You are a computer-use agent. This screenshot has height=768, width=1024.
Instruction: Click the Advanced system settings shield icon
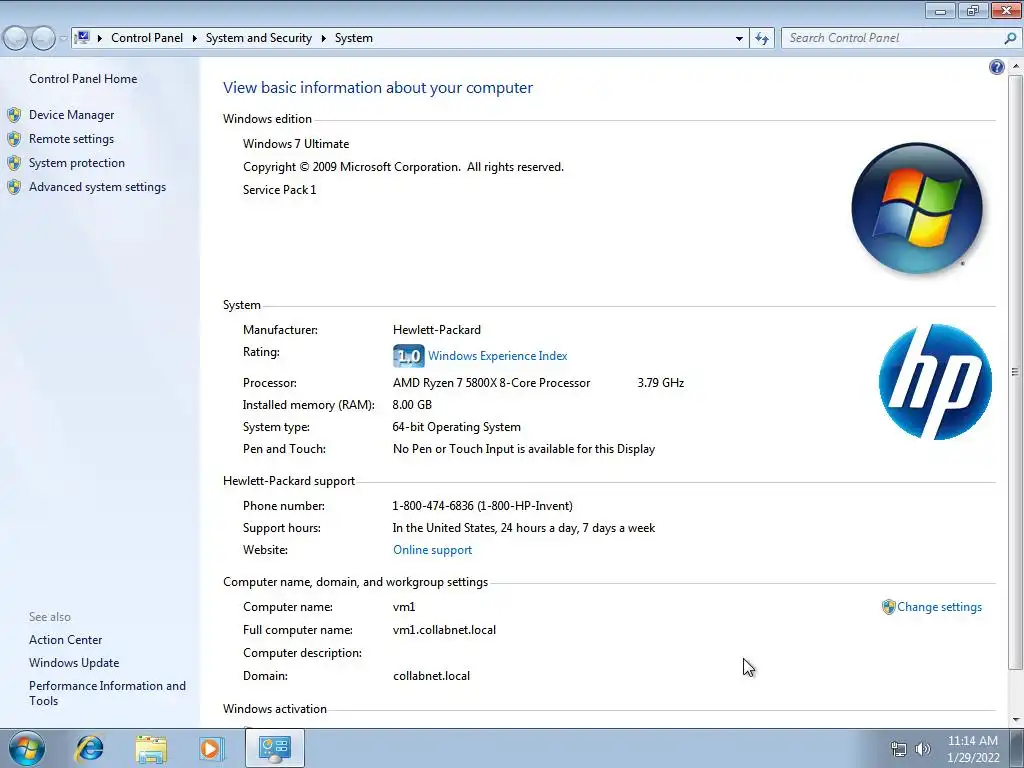[x=14, y=187]
